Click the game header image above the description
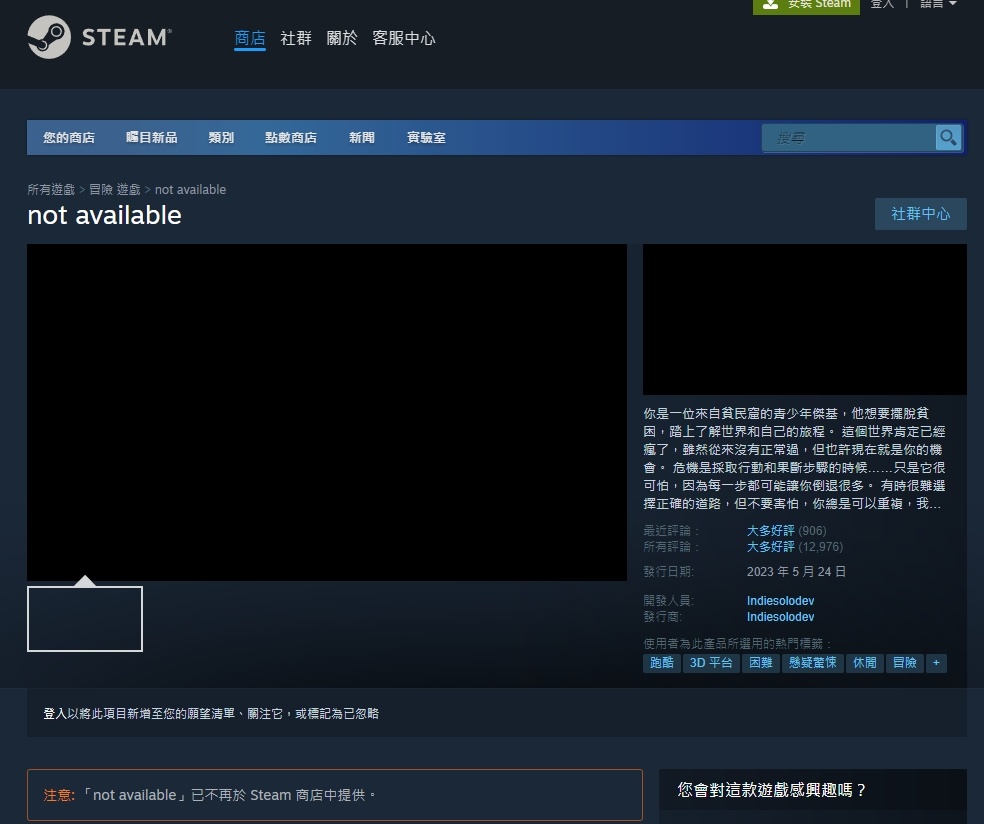Viewport: 984px width, 824px height. (x=805, y=319)
